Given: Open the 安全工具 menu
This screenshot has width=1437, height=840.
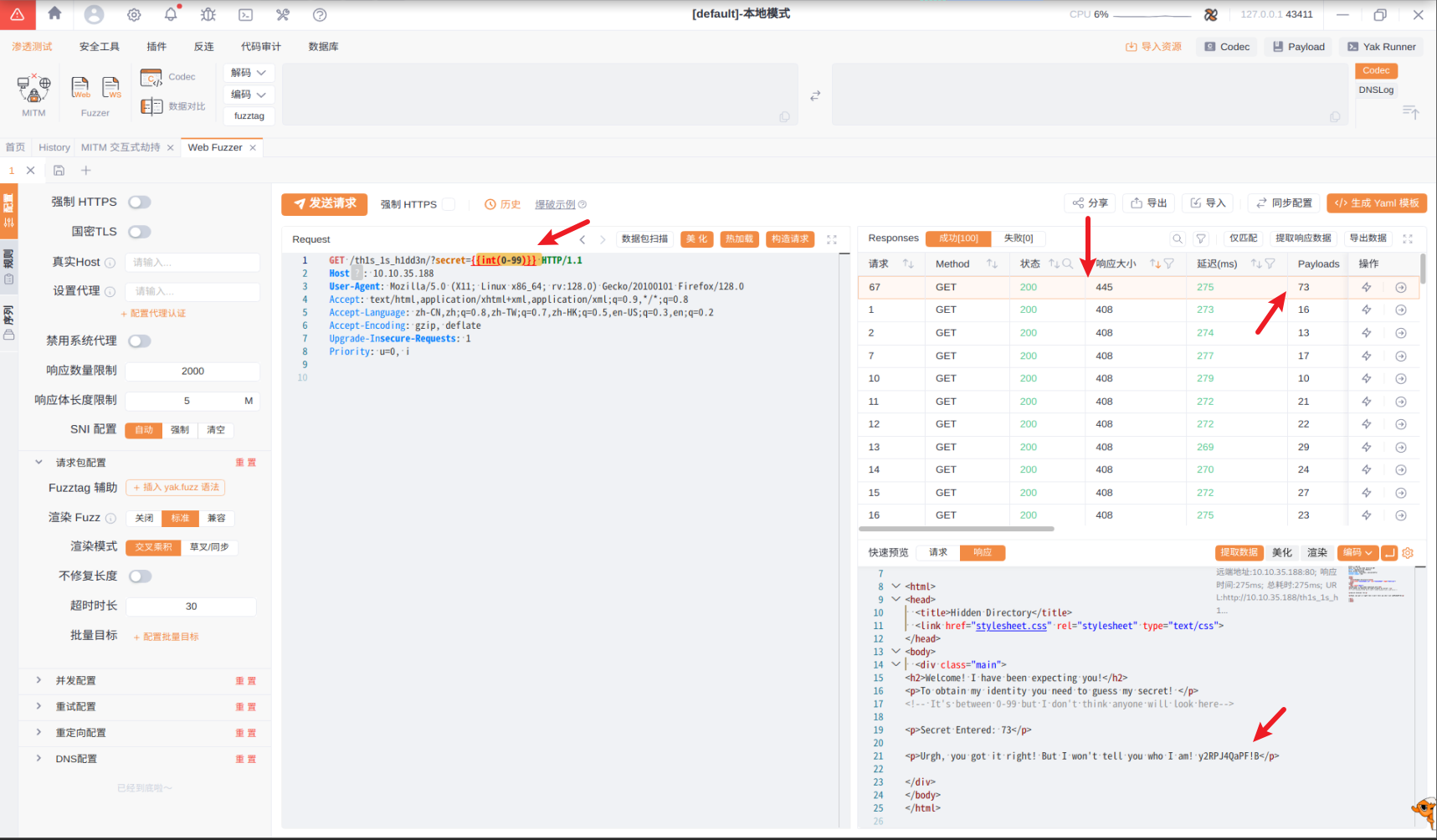Looking at the screenshot, I should [99, 47].
